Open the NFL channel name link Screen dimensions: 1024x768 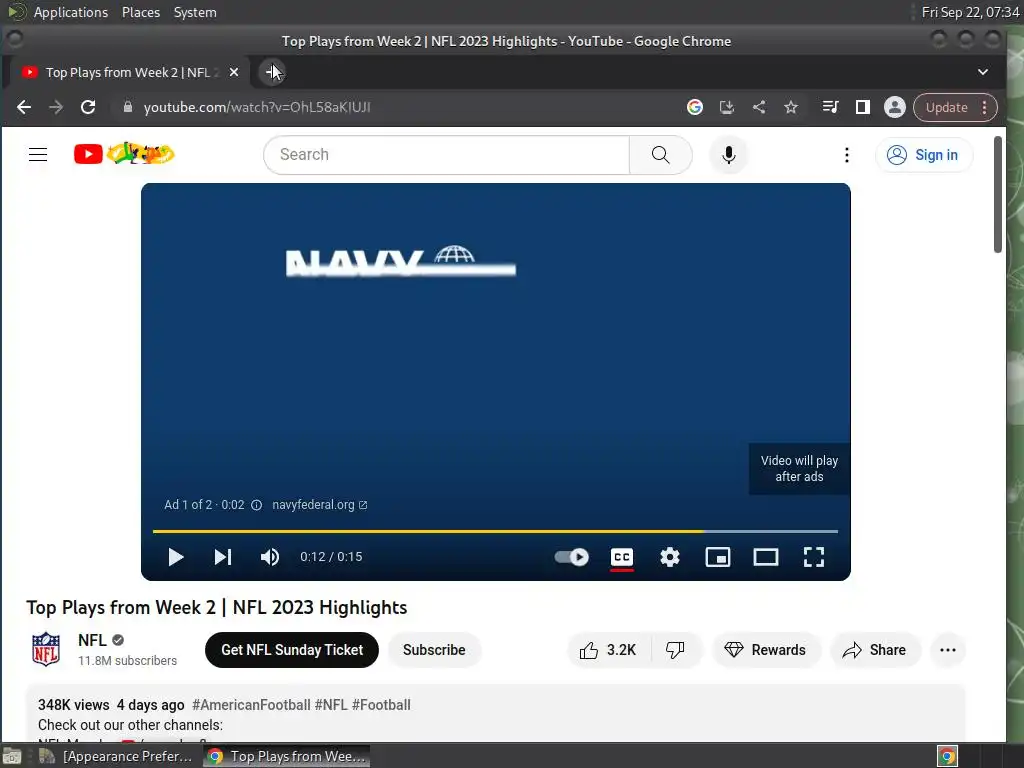pyautogui.click(x=92, y=640)
